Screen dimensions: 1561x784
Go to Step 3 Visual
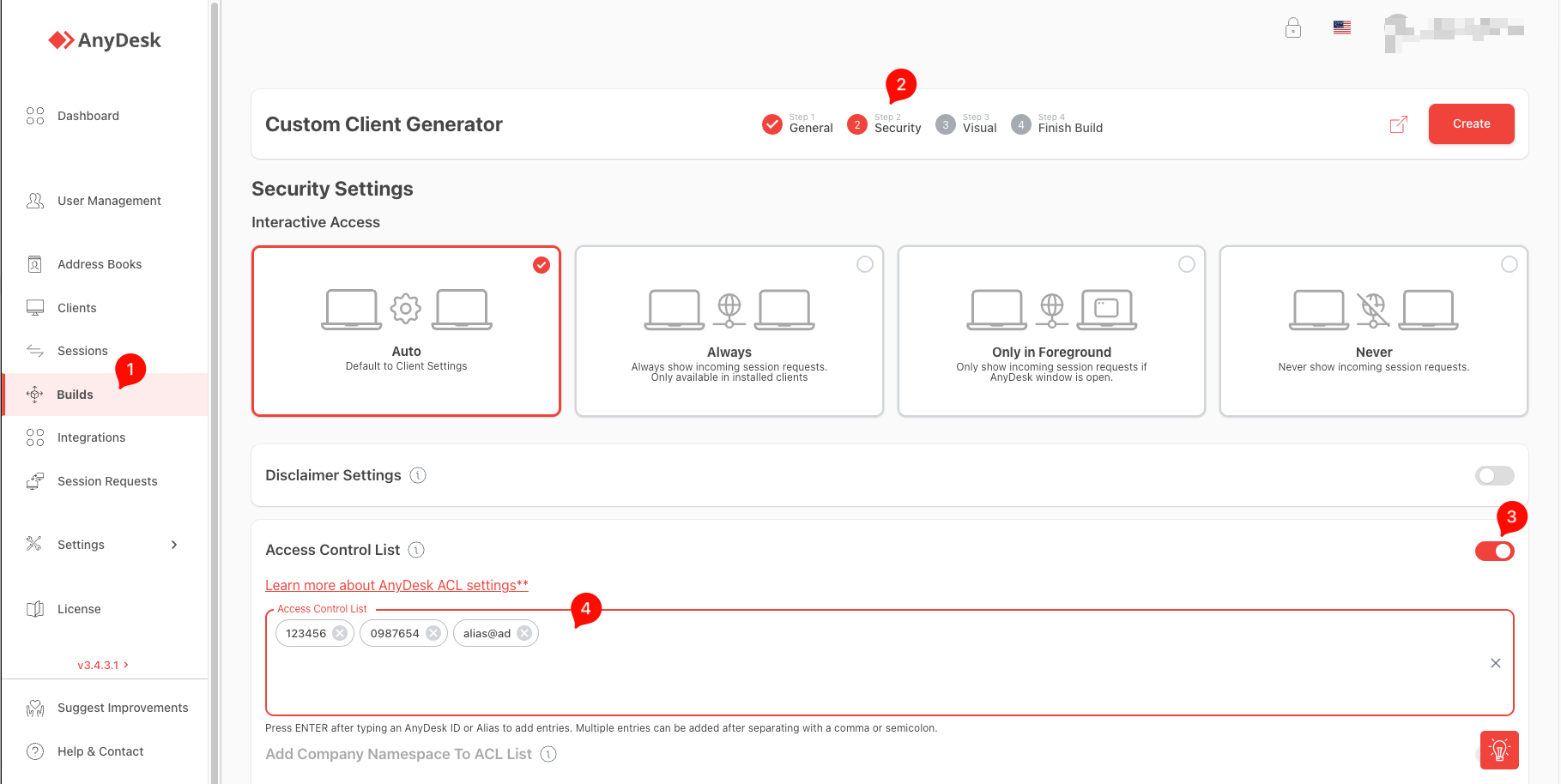[966, 124]
